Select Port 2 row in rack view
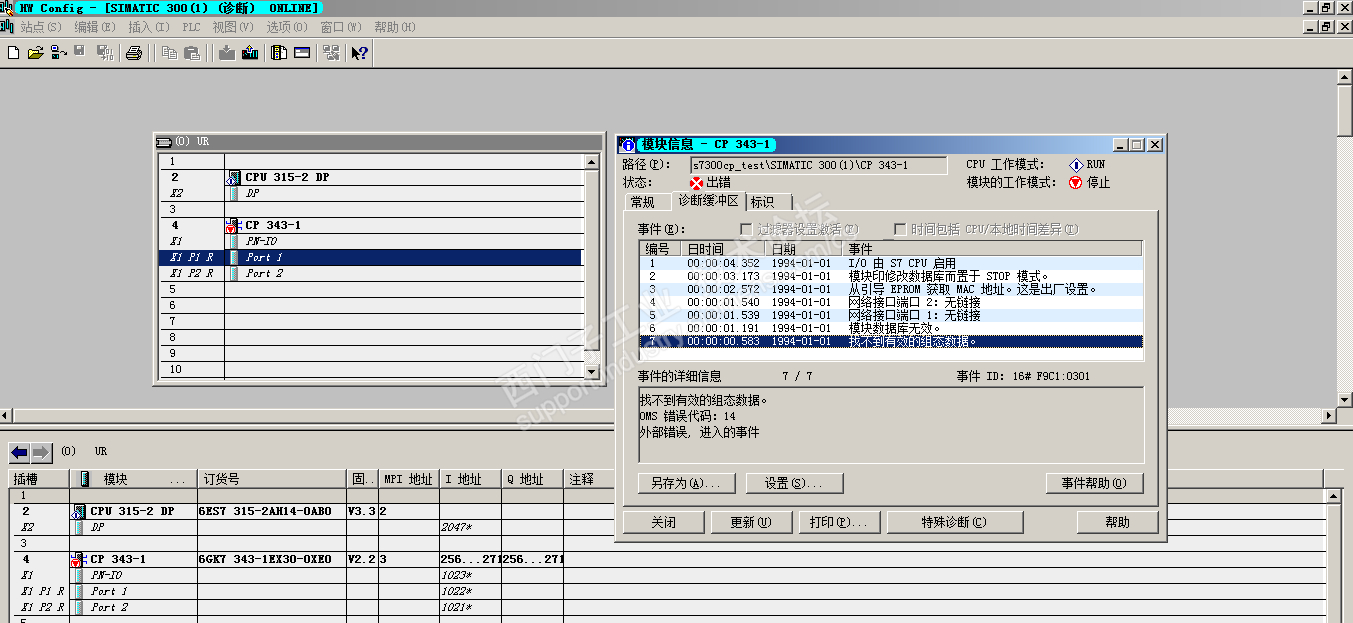Image resolution: width=1353 pixels, height=623 pixels. tap(370, 273)
